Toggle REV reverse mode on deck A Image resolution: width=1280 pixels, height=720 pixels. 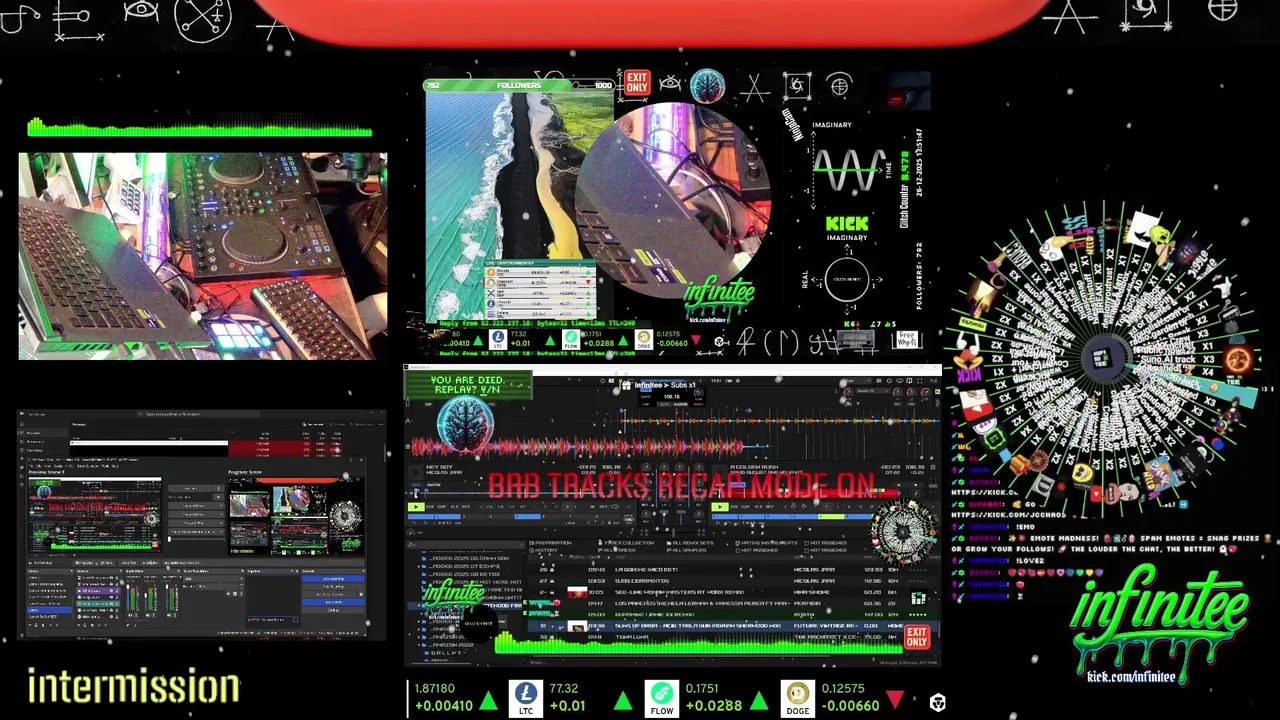[466, 507]
